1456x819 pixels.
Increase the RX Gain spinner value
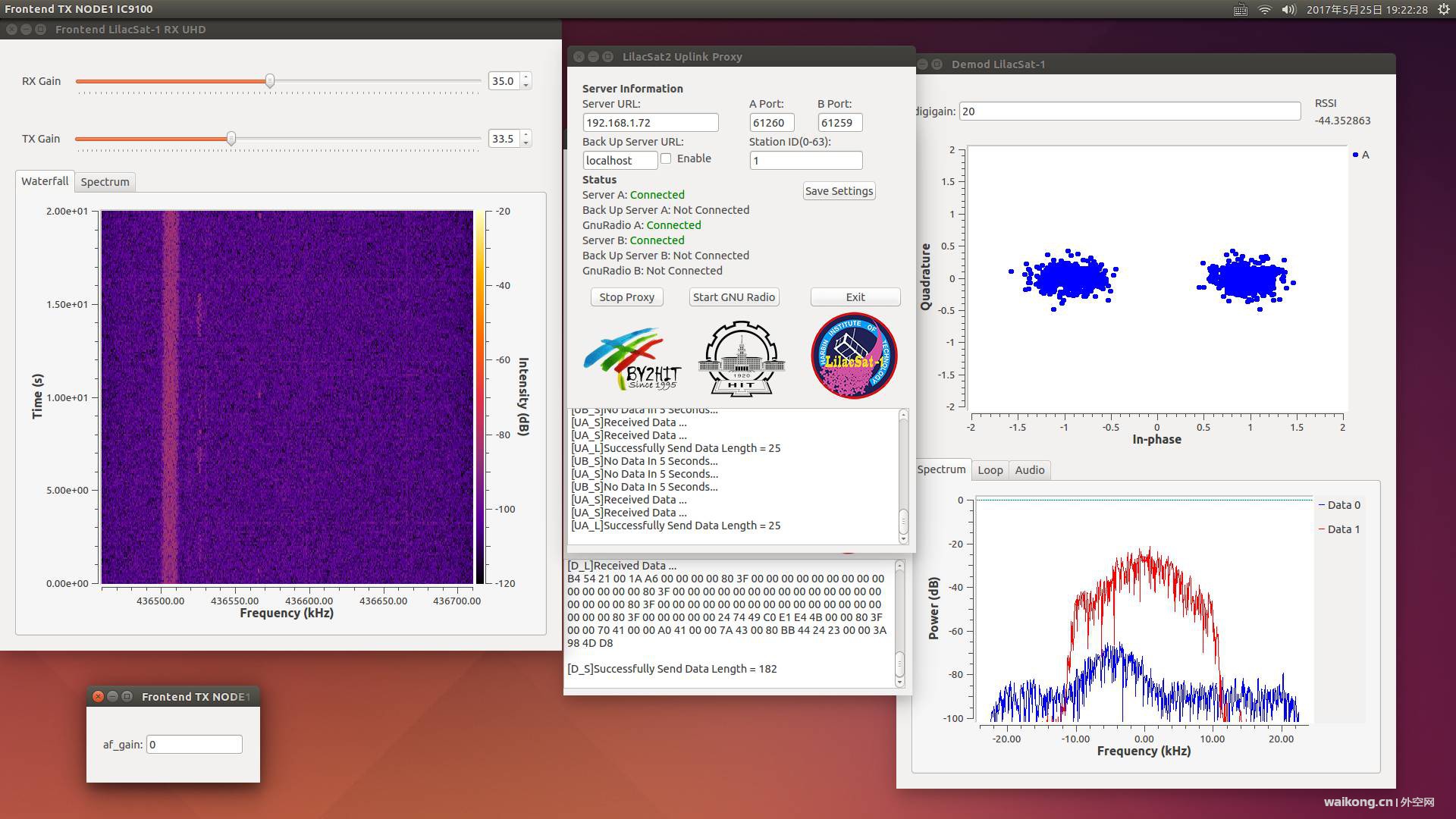tap(526, 77)
